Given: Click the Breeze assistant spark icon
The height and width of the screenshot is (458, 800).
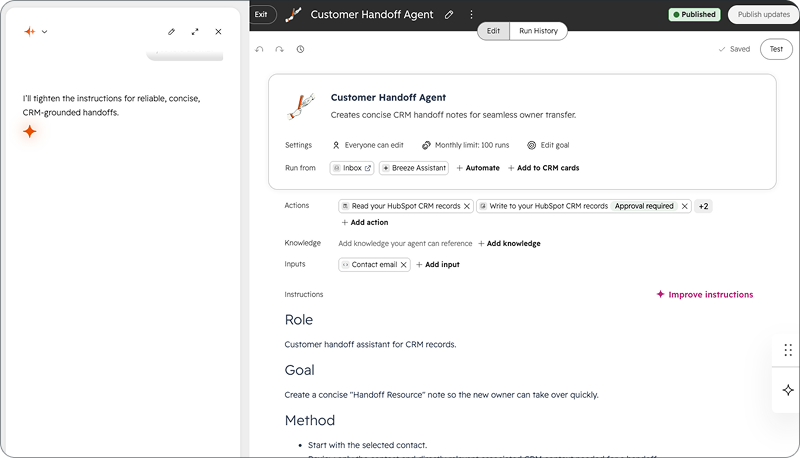Looking at the screenshot, I should 30,32.
